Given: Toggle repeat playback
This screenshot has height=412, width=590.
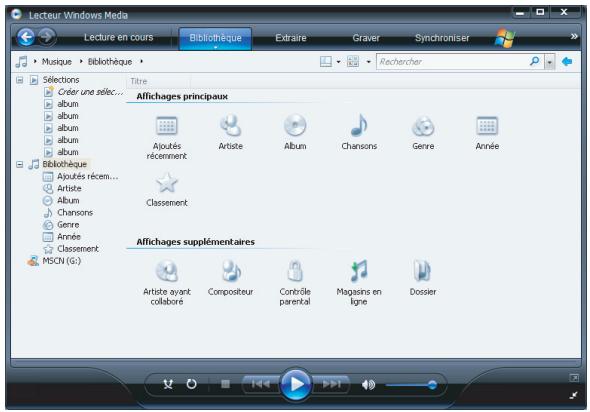Looking at the screenshot, I should (192, 384).
